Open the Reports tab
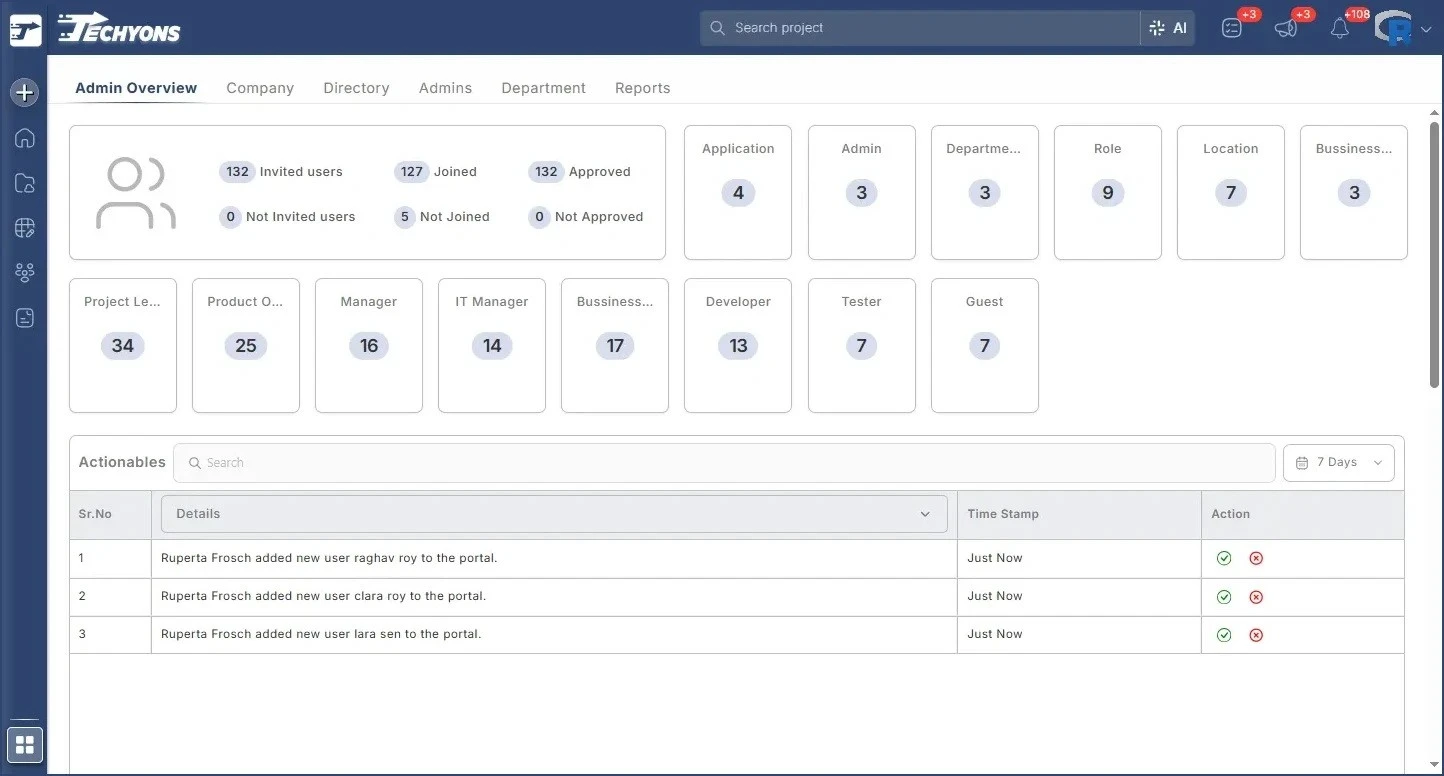 (642, 88)
